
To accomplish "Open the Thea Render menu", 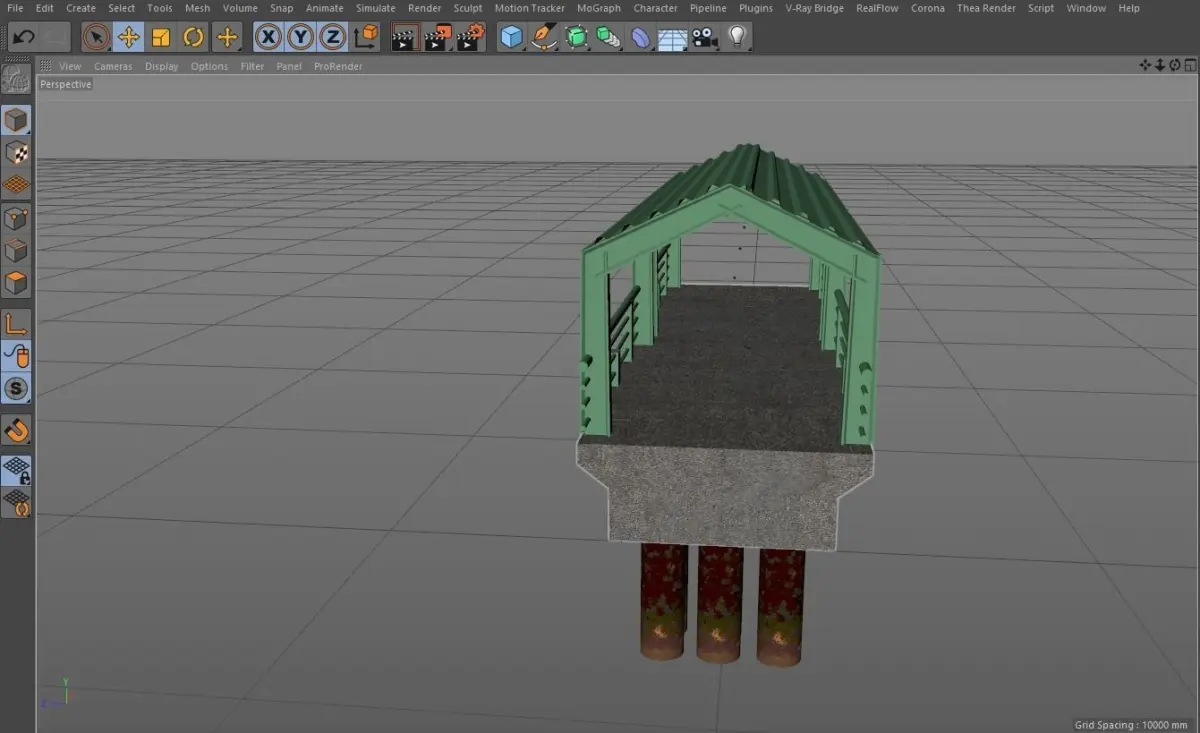I will (x=986, y=8).
